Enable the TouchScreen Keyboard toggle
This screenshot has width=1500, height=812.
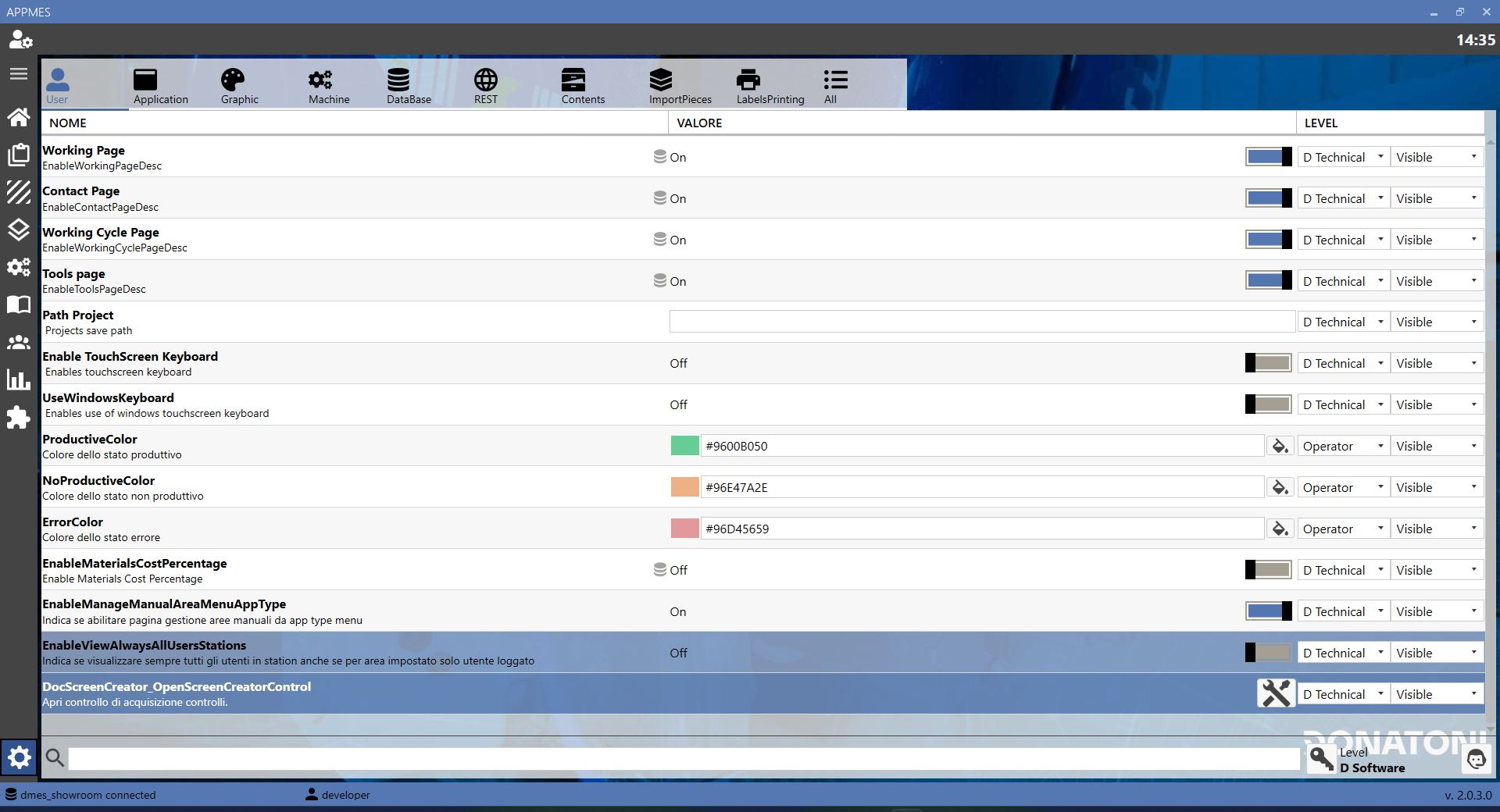pyautogui.click(x=1268, y=363)
